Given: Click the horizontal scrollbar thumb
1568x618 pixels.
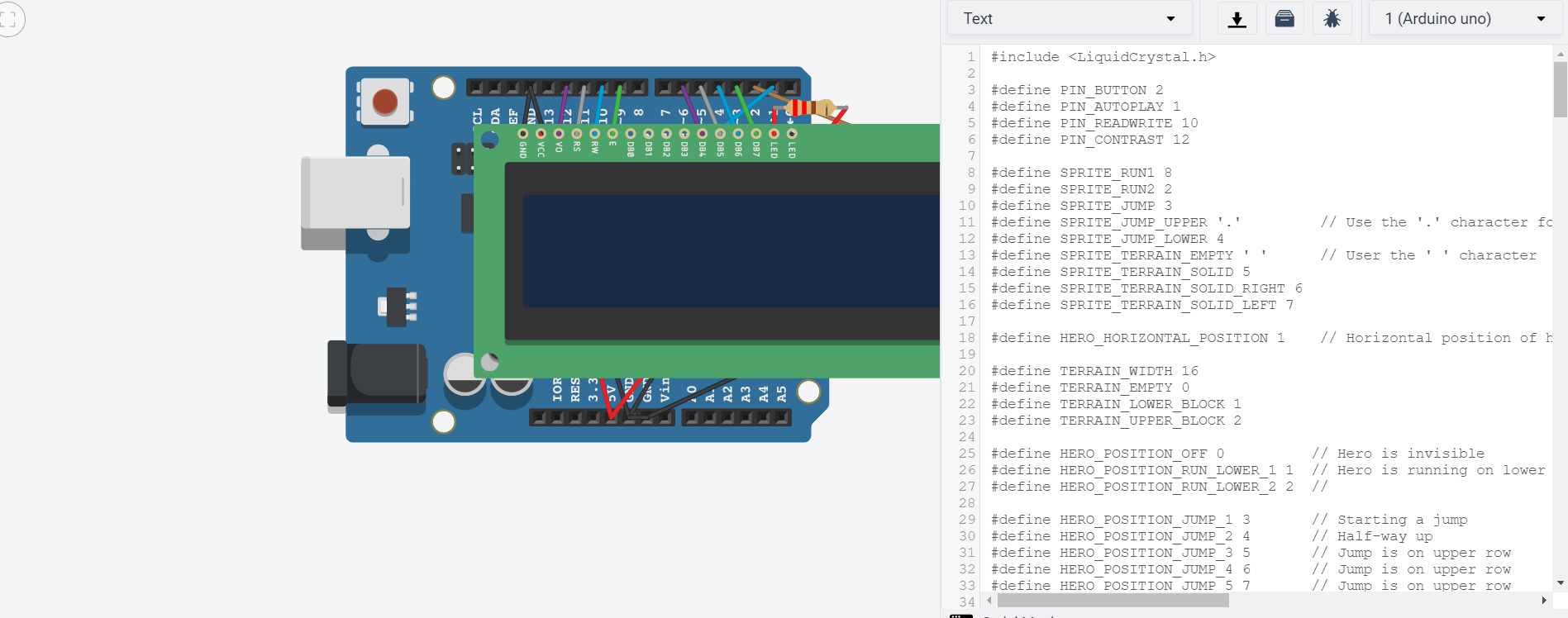Looking at the screenshot, I should pos(1113,601).
